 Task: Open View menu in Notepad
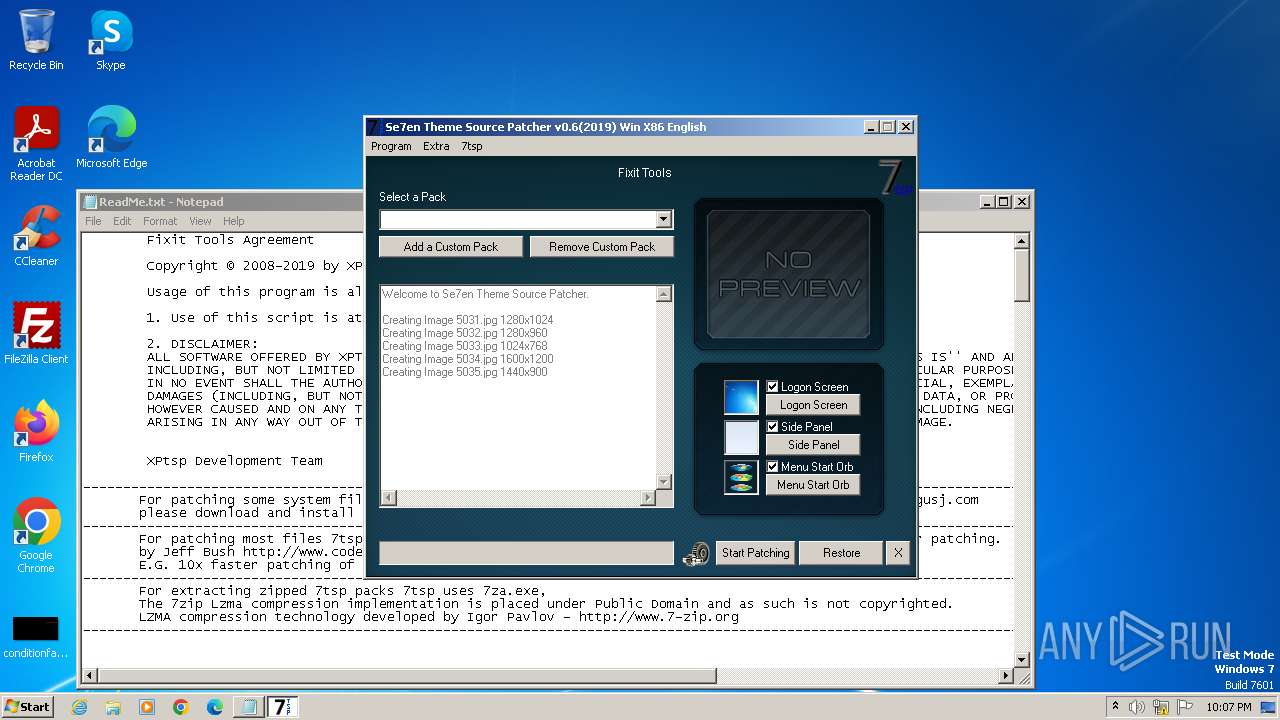(200, 221)
